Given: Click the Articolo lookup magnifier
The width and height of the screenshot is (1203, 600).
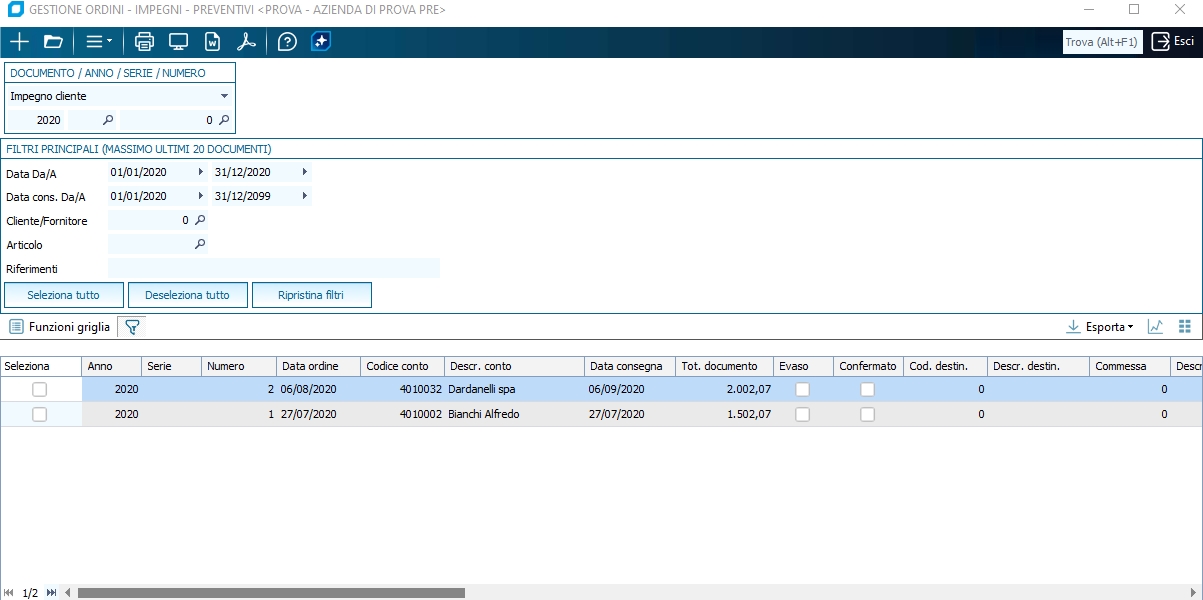Looking at the screenshot, I should (200, 244).
